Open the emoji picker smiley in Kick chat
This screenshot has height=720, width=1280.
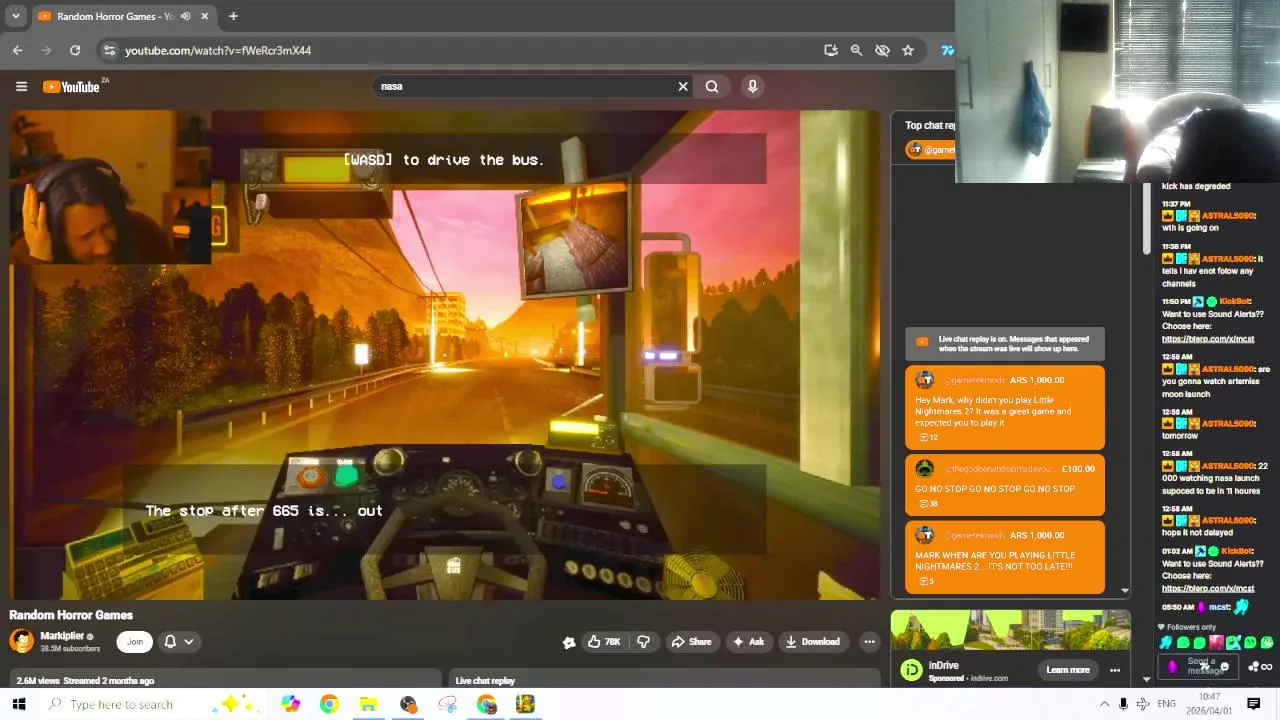1225,667
